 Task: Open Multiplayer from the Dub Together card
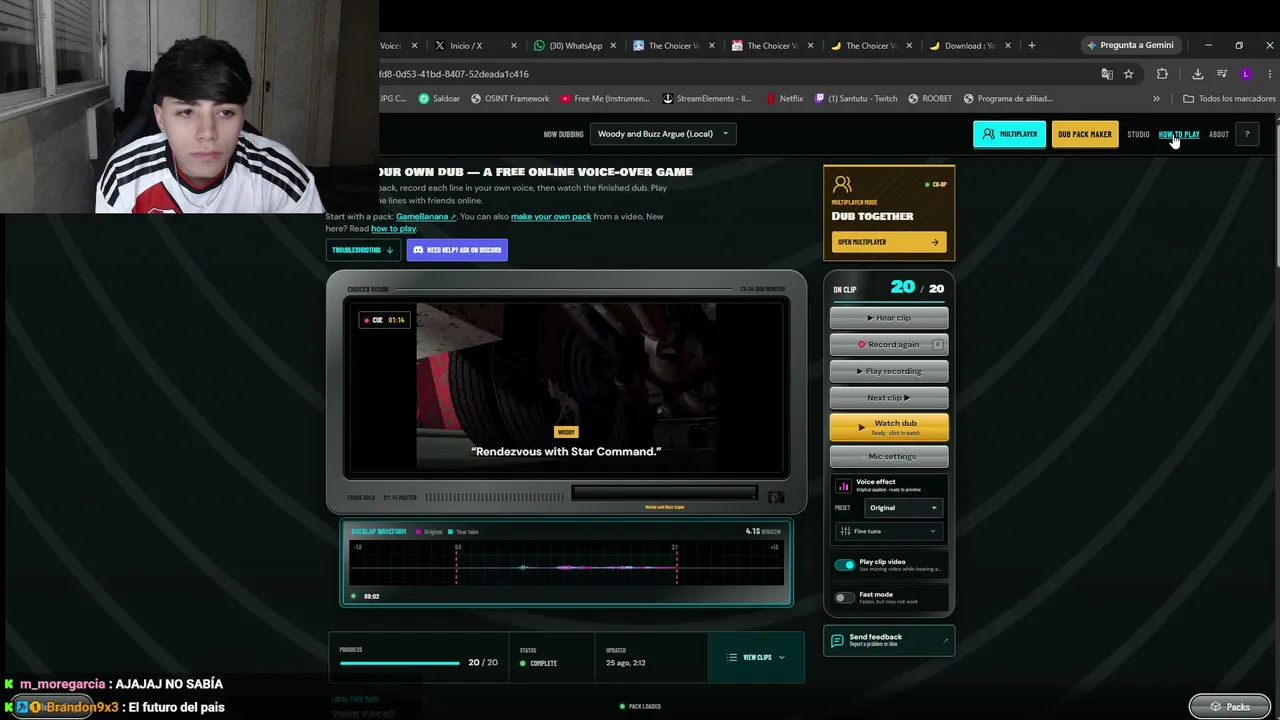(x=889, y=242)
